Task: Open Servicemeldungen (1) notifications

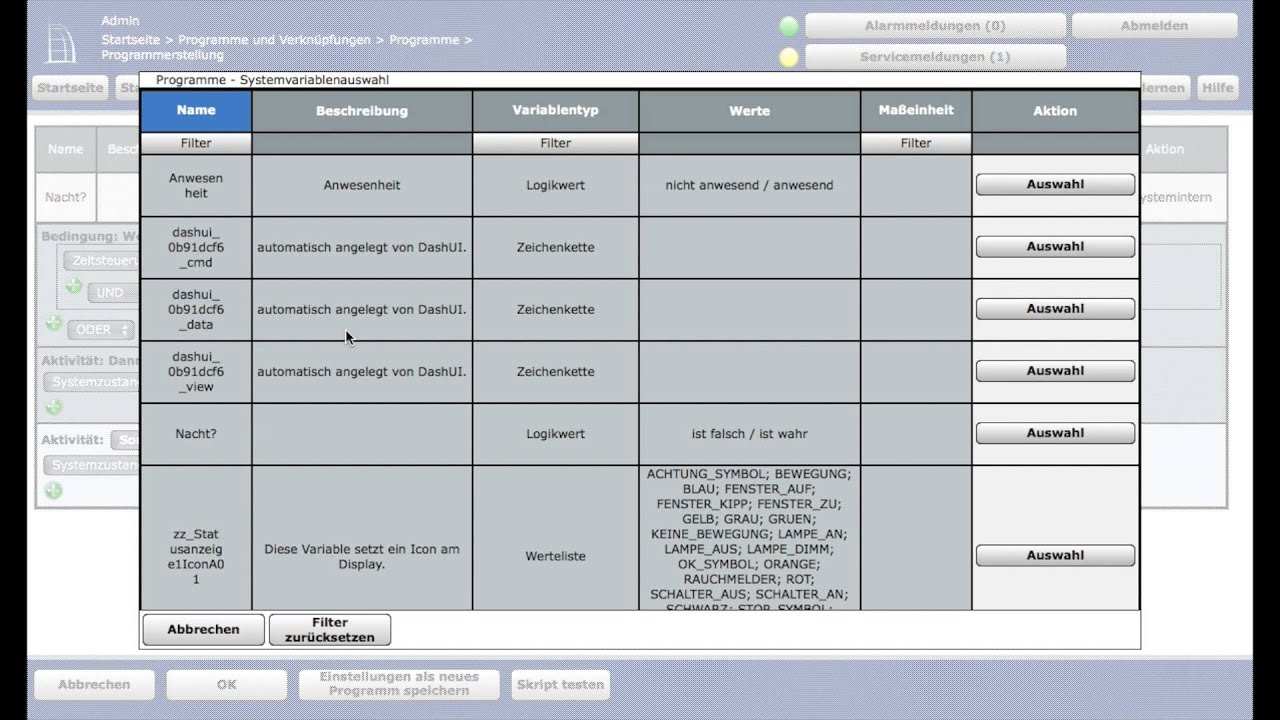Action: [x=935, y=57]
